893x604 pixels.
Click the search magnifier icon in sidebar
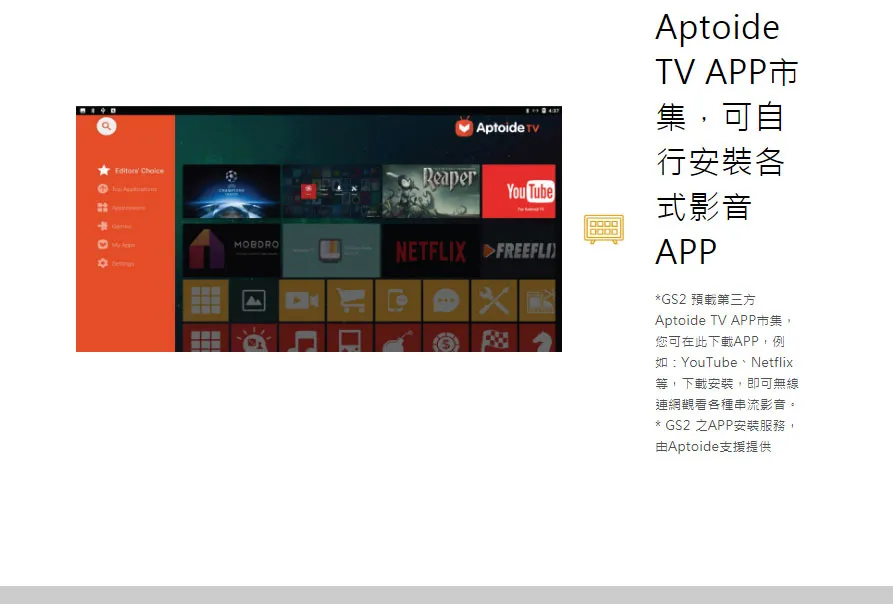click(106, 127)
